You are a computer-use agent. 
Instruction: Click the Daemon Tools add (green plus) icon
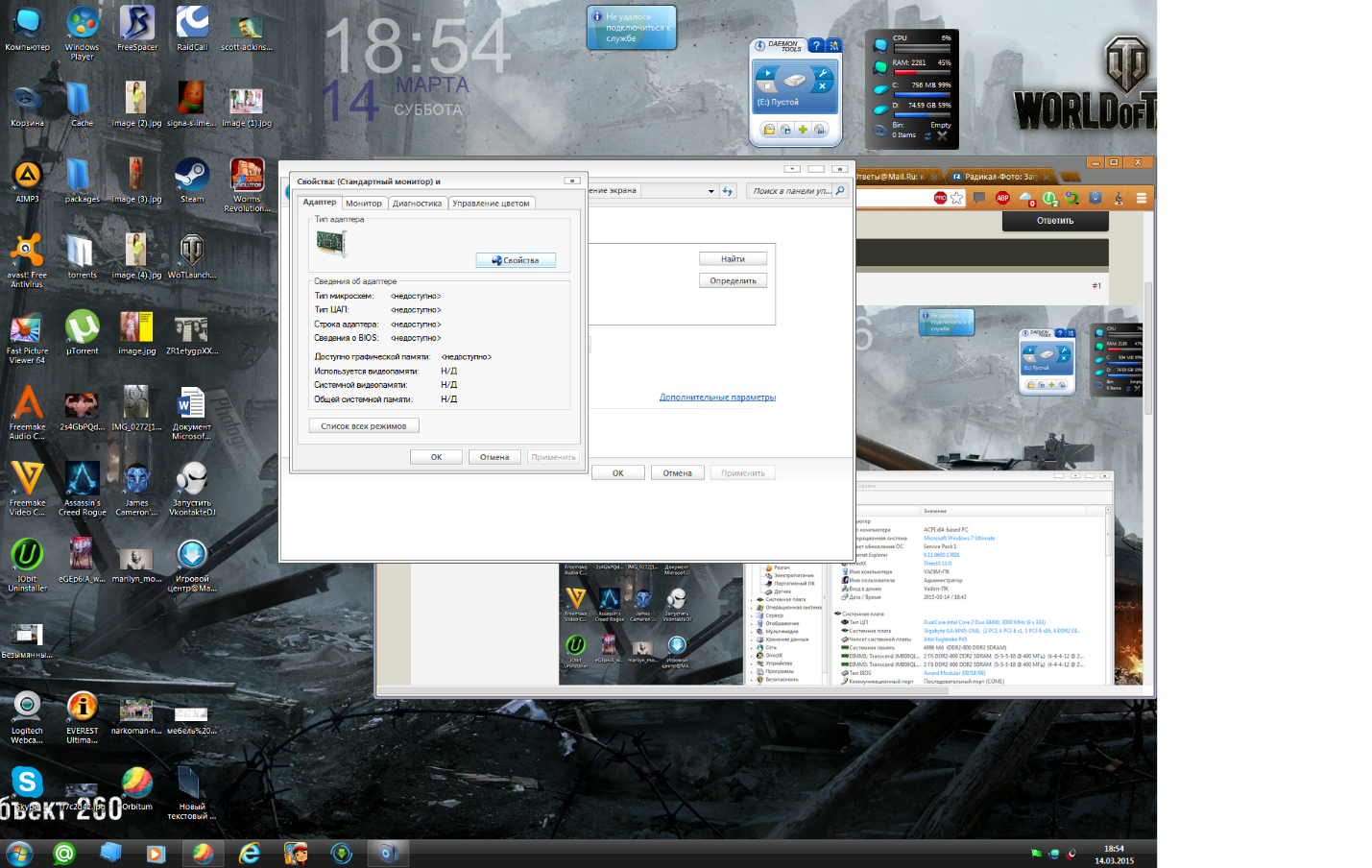click(803, 130)
